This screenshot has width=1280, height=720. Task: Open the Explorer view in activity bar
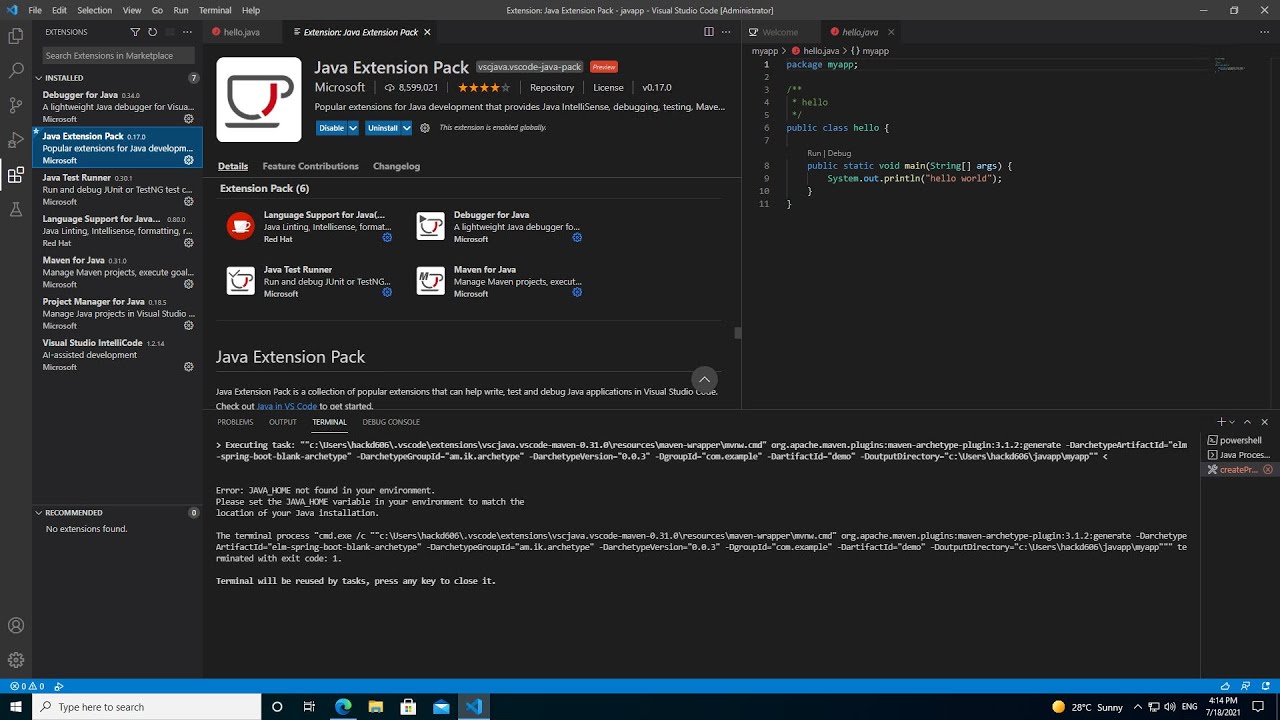pos(16,36)
